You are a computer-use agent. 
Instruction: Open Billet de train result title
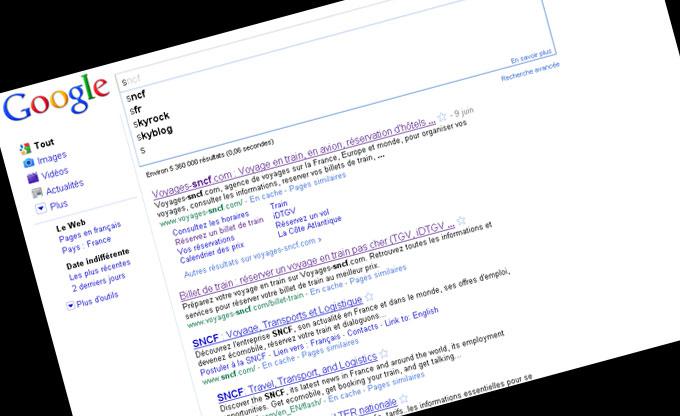pyautogui.click(x=317, y=262)
